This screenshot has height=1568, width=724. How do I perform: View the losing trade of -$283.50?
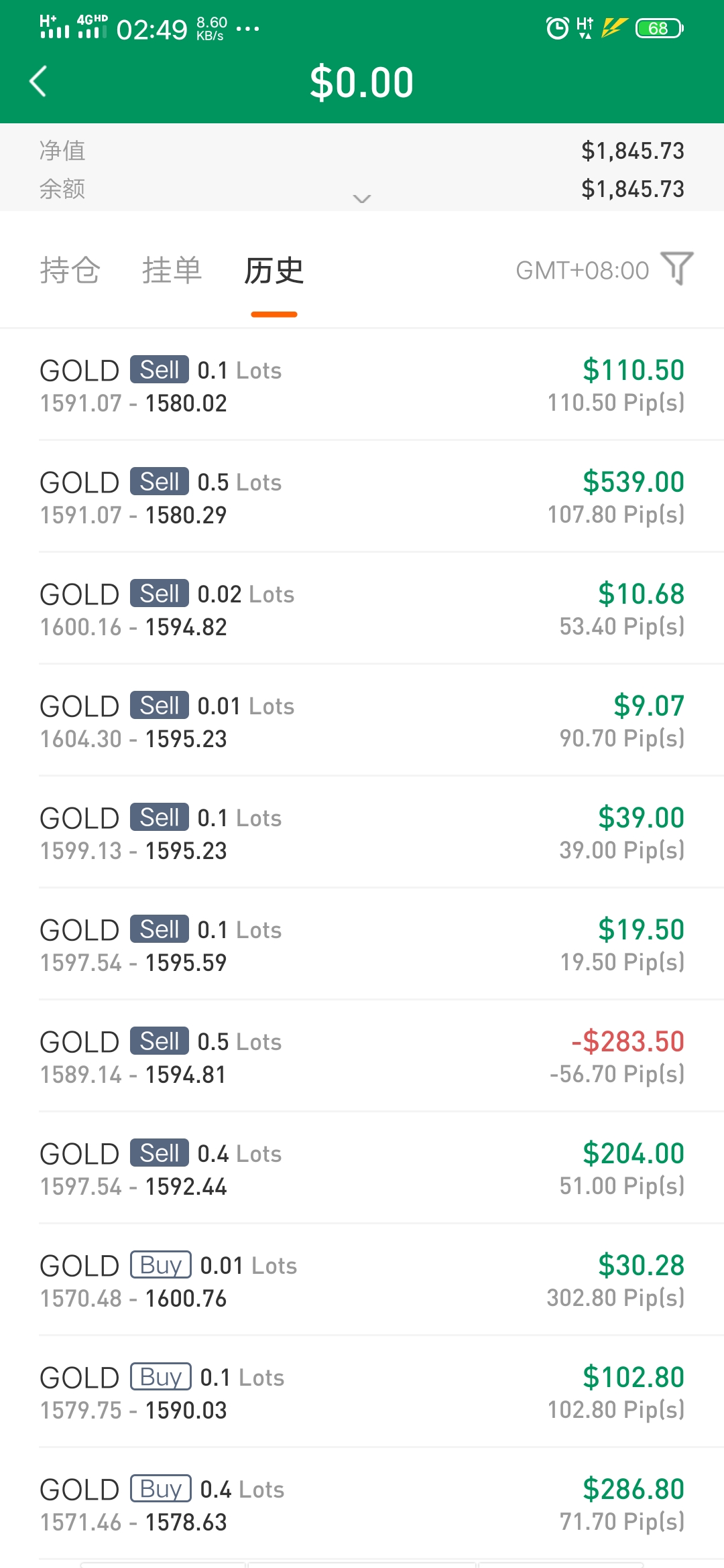362,1057
